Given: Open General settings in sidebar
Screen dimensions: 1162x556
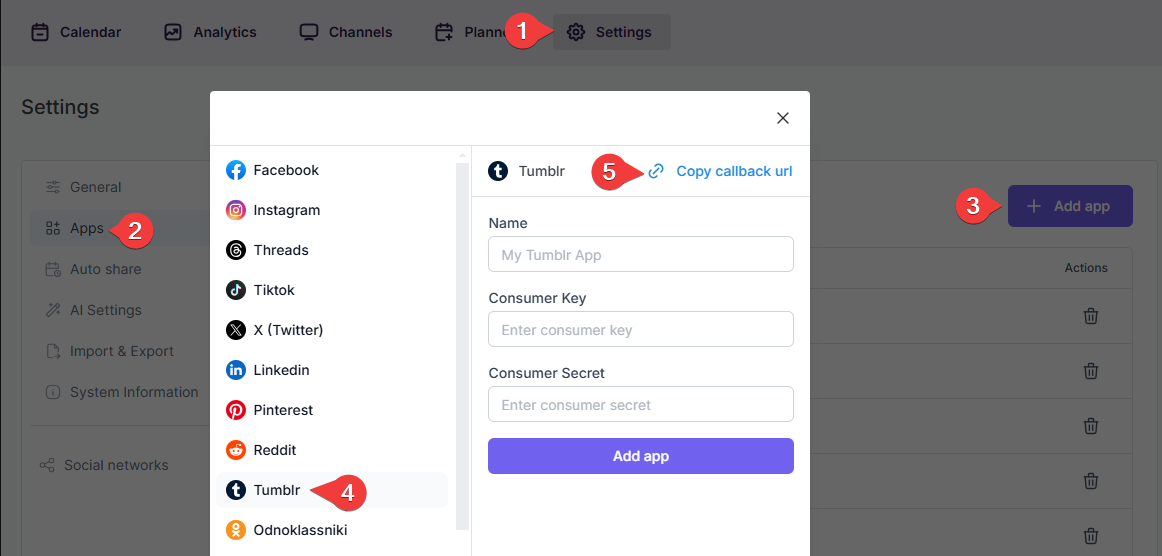Looking at the screenshot, I should [120, 188].
